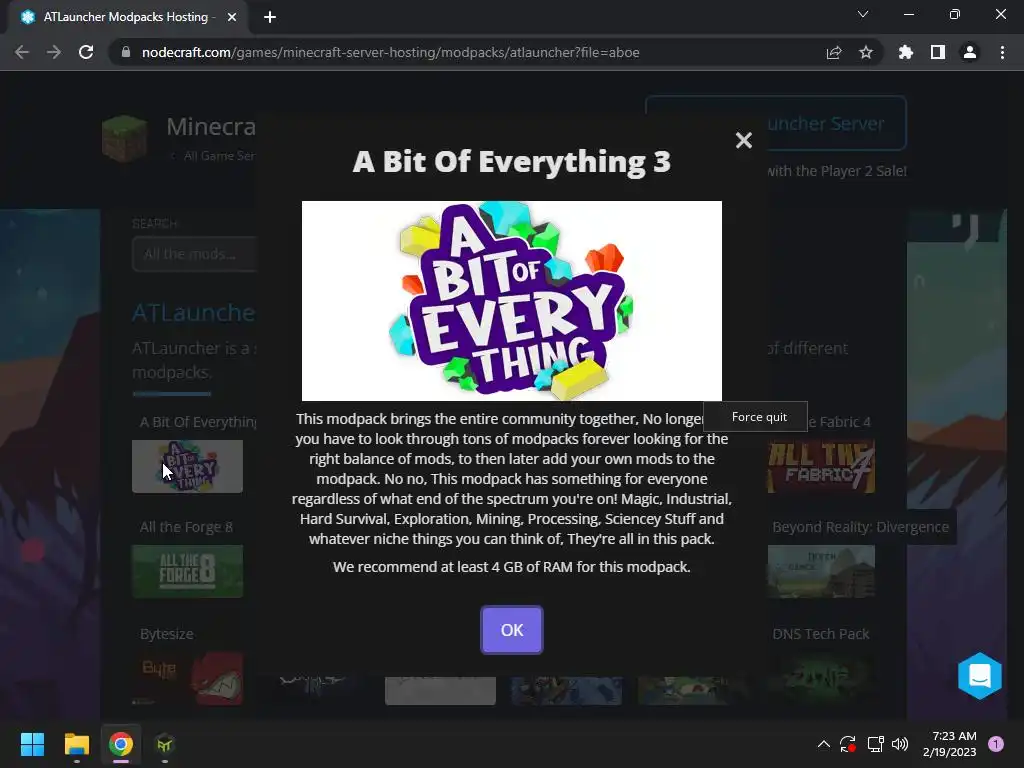Open the chat support widget
Image resolution: width=1024 pixels, height=768 pixels.
(x=980, y=675)
